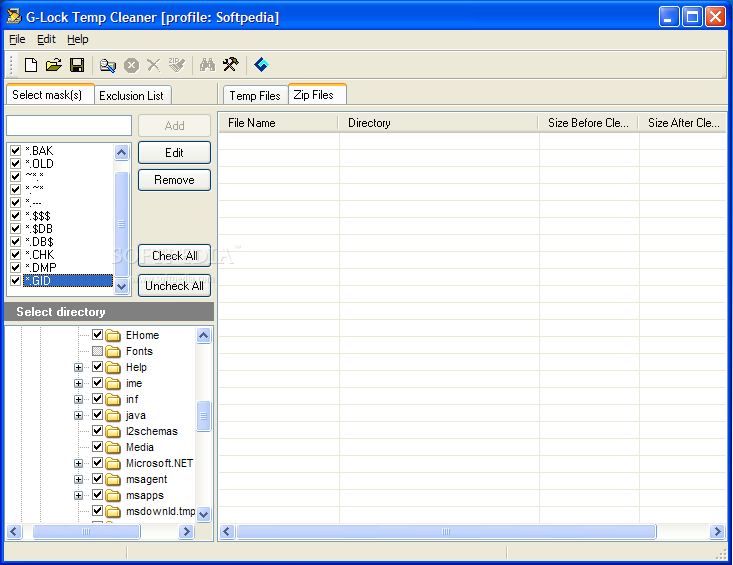Click the msdownld.tmp folder icon
The image size is (733, 565).
(x=113, y=511)
